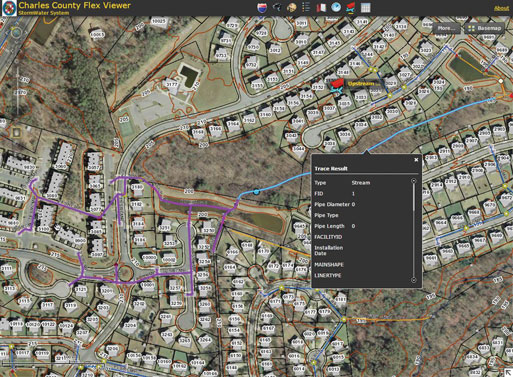513x377 pixels.
Task: Click Trace Result scrollbar up arrow
Action: click(414, 181)
